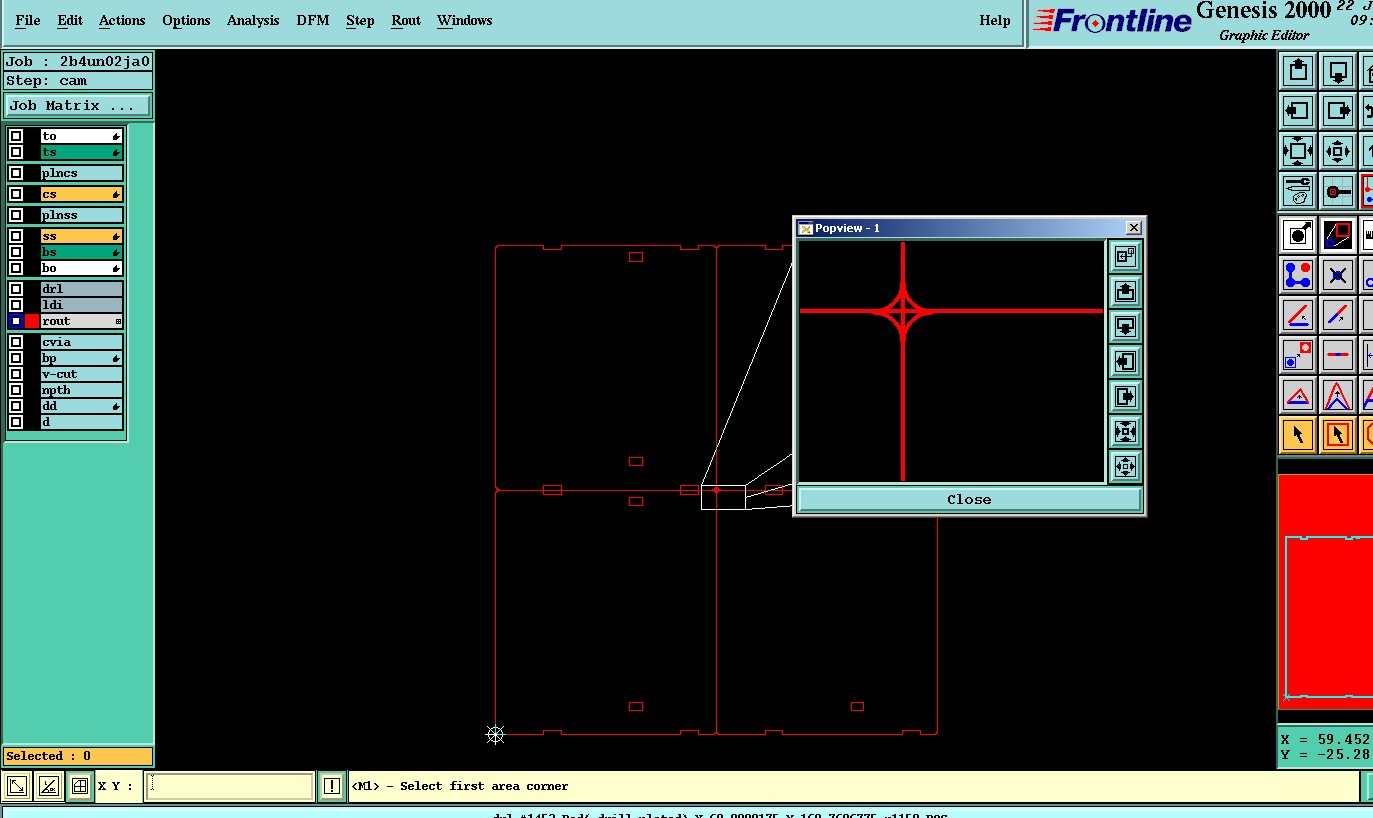Select the red-blue angled line with cursor tool
This screenshot has width=1373, height=818.
[1298, 315]
